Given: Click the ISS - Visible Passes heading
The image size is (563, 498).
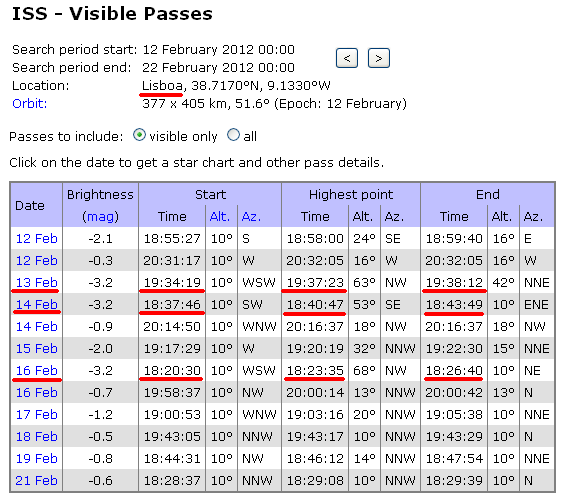Looking at the screenshot, I should coord(112,14).
